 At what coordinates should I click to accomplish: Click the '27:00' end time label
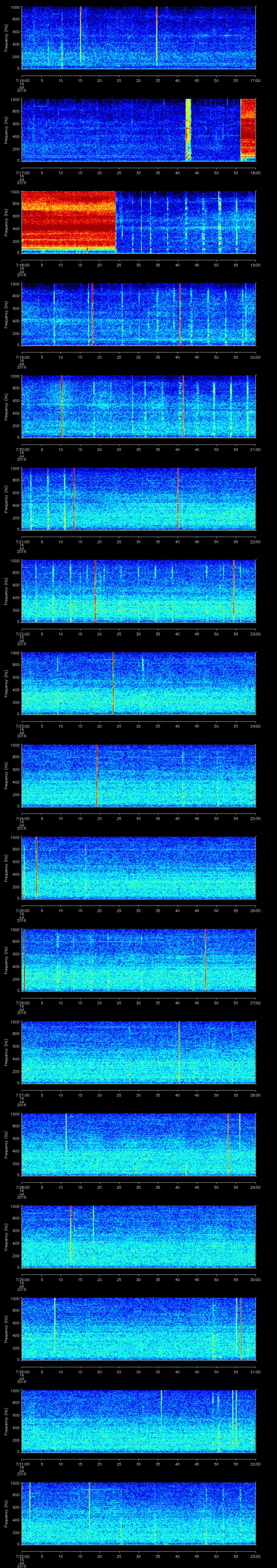pyautogui.click(x=255, y=1003)
